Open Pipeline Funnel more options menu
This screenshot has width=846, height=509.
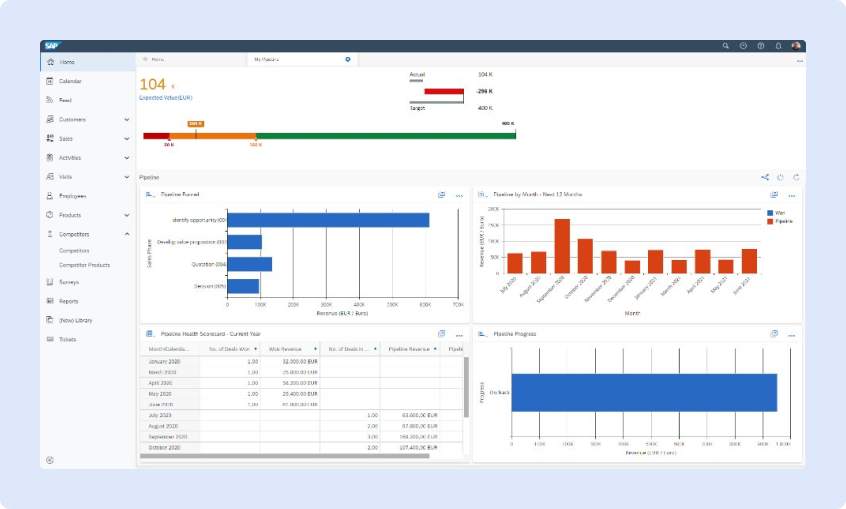[459, 195]
